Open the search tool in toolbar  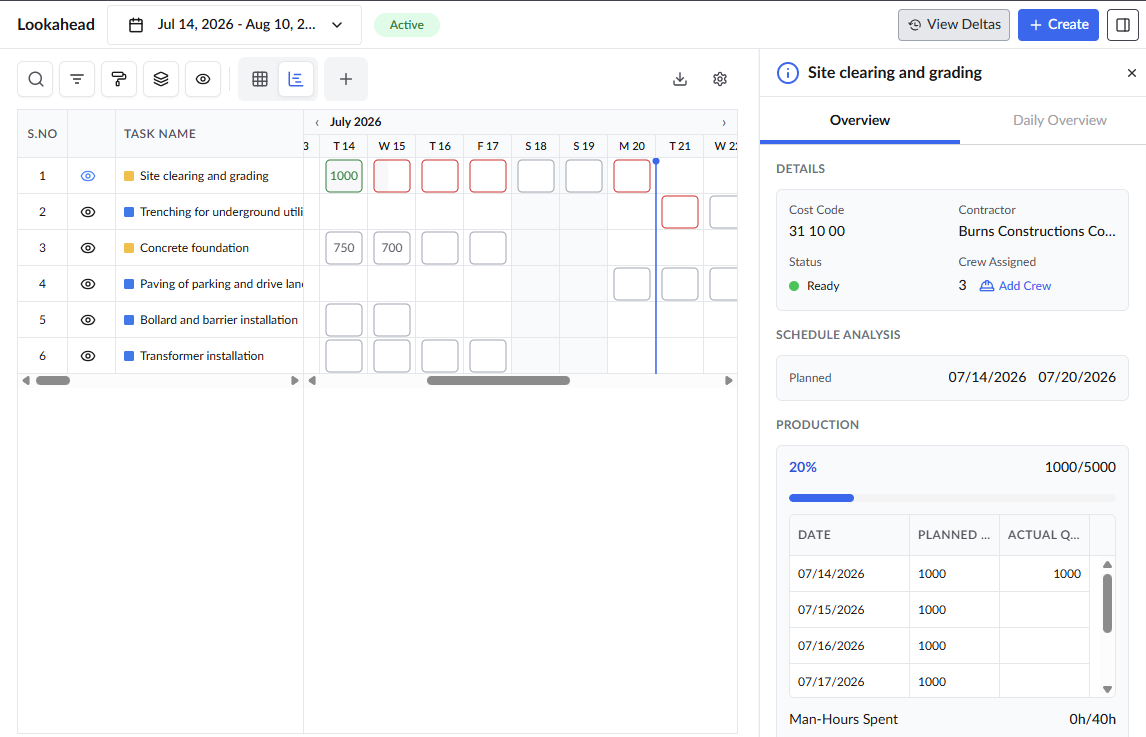(35, 79)
